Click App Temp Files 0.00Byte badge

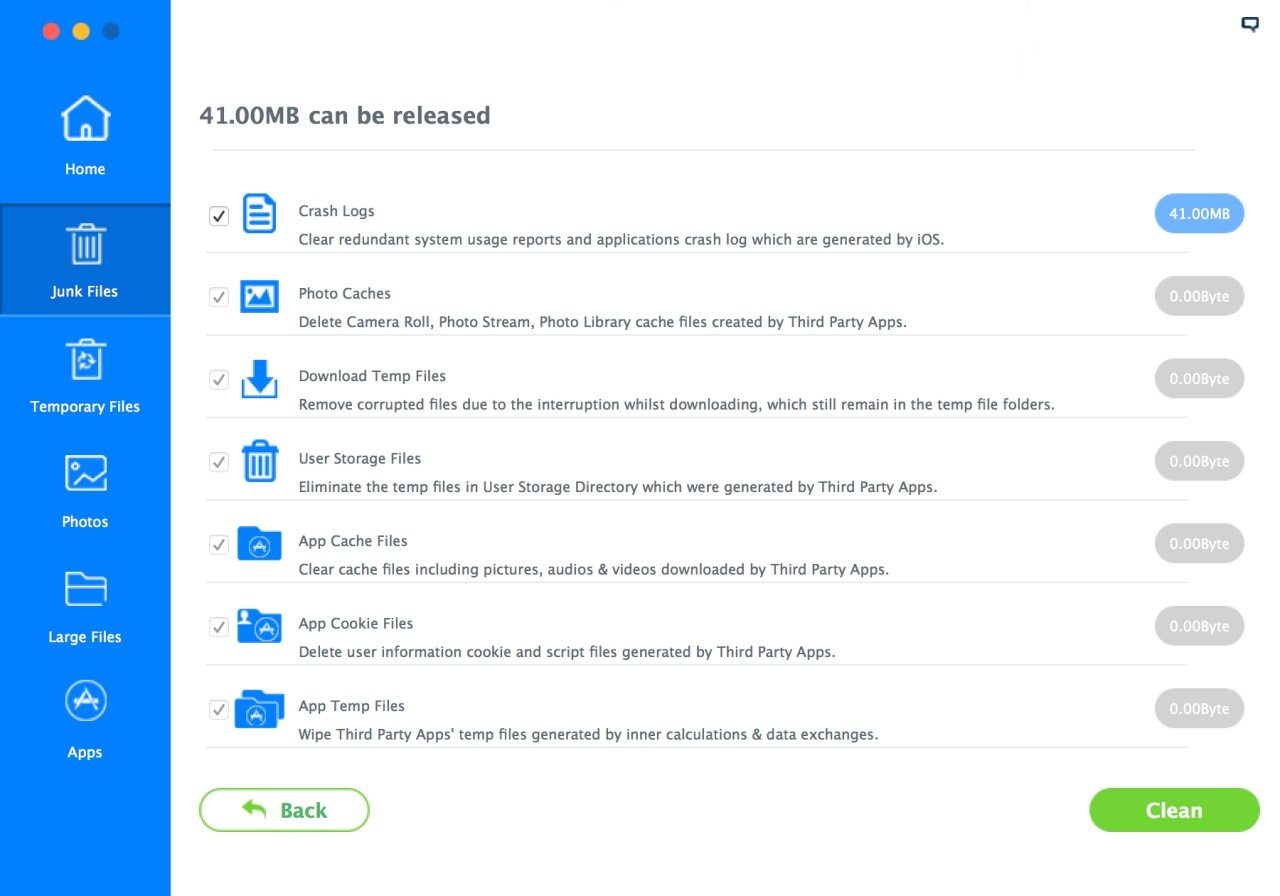click(x=1199, y=708)
